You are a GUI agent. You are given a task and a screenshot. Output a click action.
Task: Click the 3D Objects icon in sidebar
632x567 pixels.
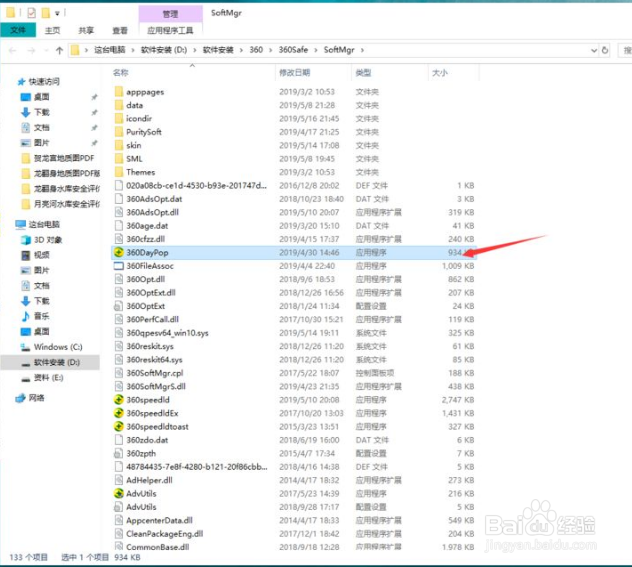pyautogui.click(x=26, y=240)
